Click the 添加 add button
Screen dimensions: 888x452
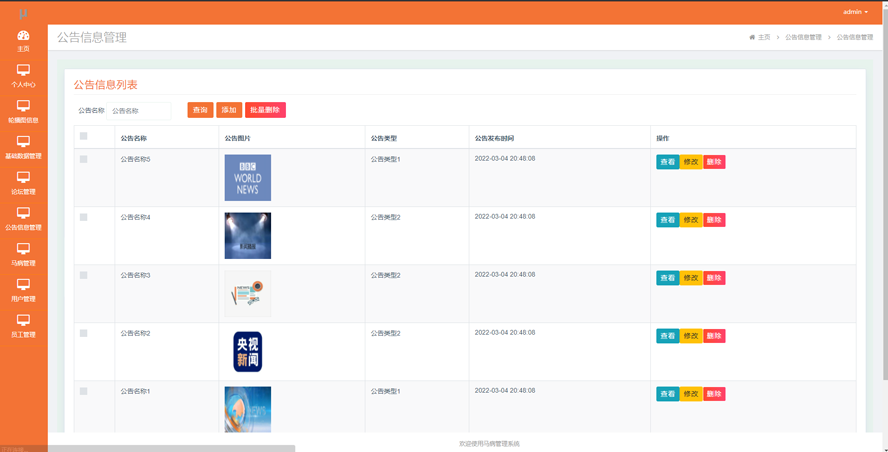click(x=229, y=110)
